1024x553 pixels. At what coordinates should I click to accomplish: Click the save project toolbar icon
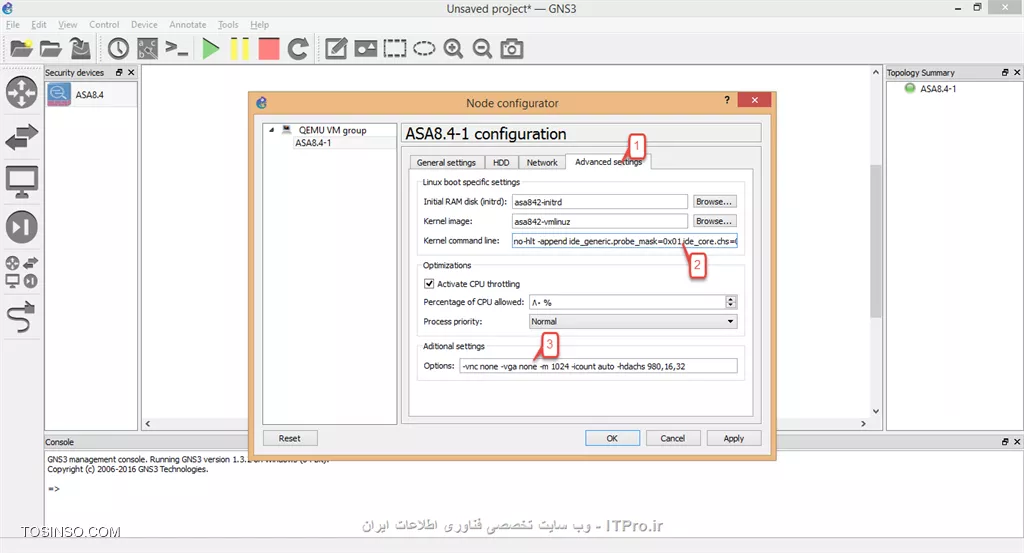[x=80, y=48]
